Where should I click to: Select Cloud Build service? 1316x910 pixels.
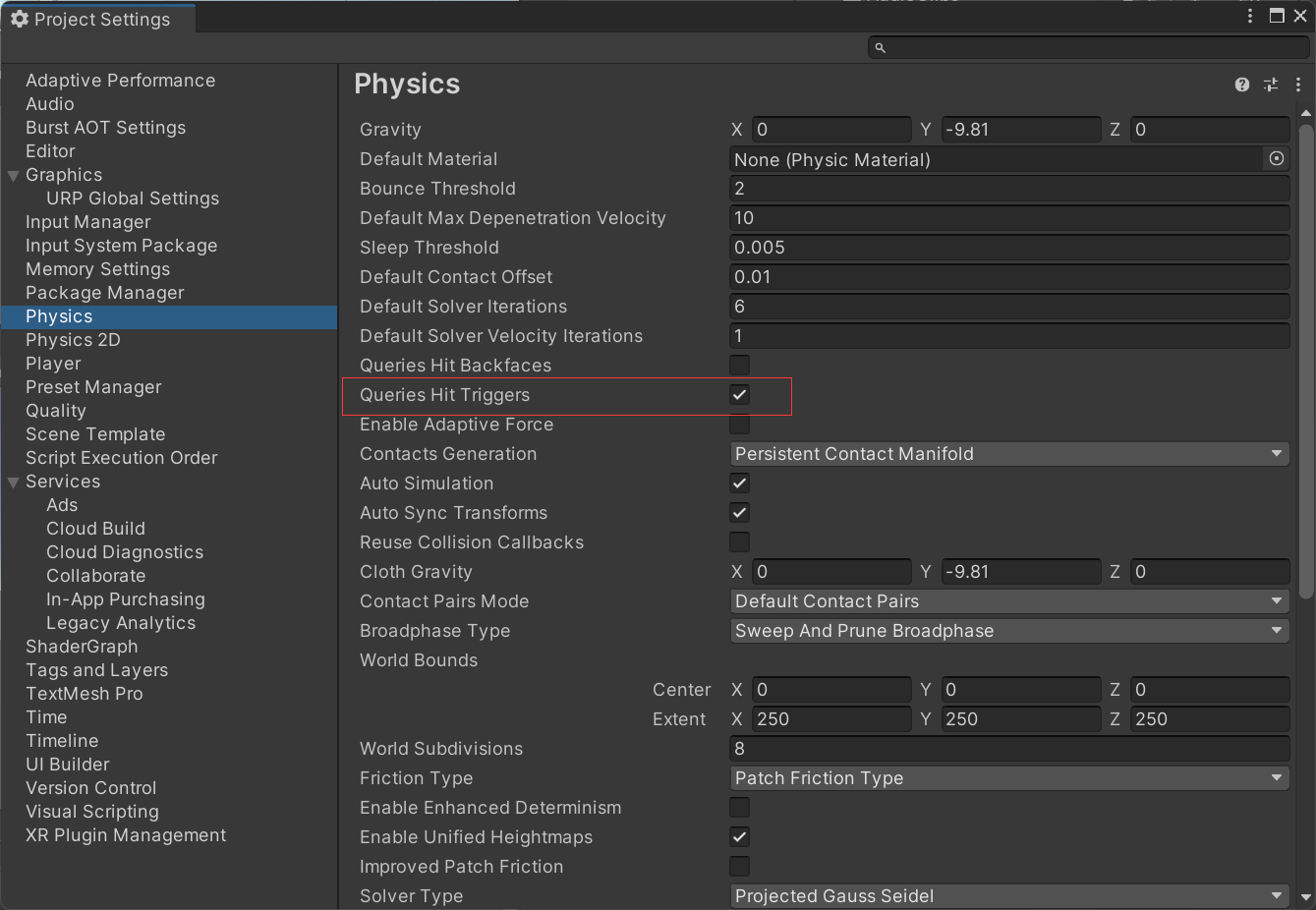pos(95,529)
